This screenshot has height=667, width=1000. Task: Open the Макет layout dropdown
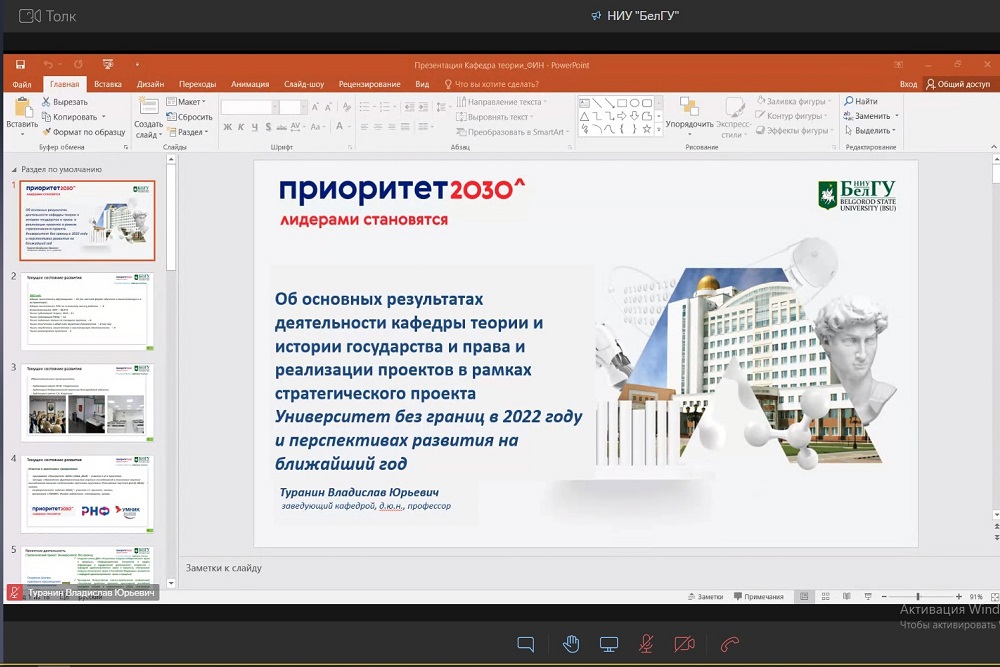click(189, 102)
